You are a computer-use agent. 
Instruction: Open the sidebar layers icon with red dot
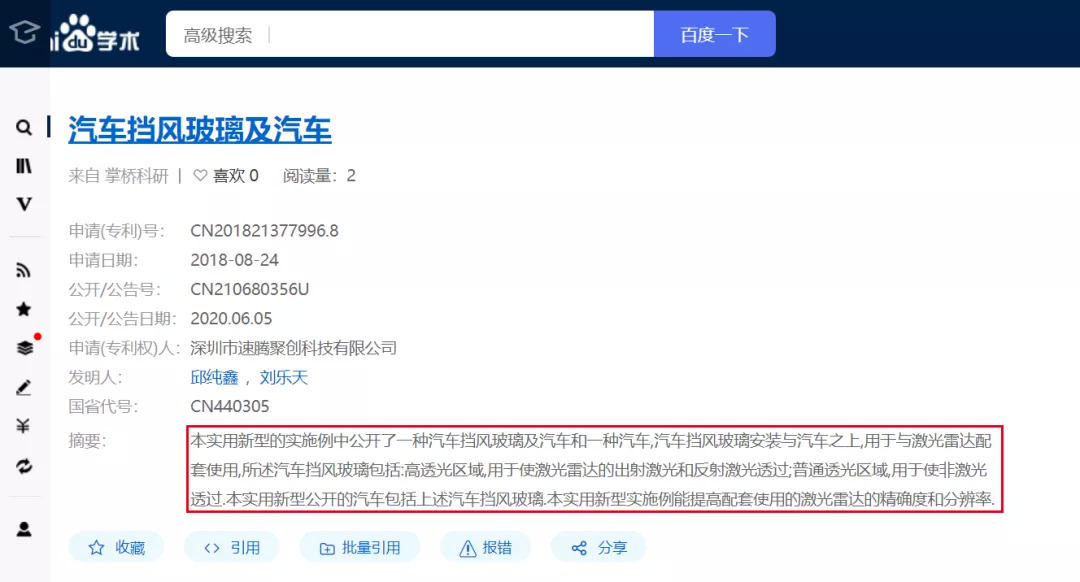point(25,348)
